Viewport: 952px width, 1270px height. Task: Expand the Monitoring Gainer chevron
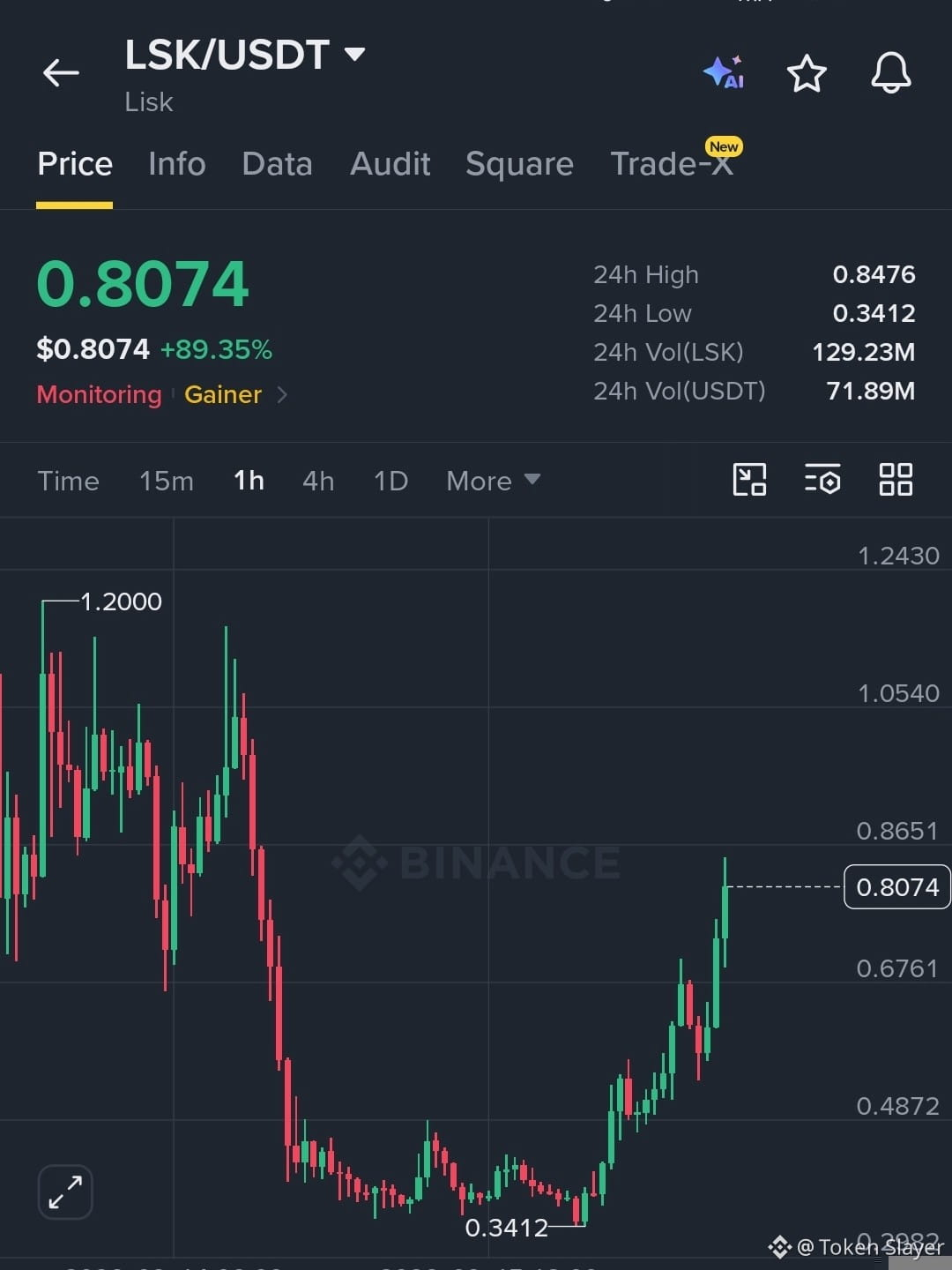[282, 394]
